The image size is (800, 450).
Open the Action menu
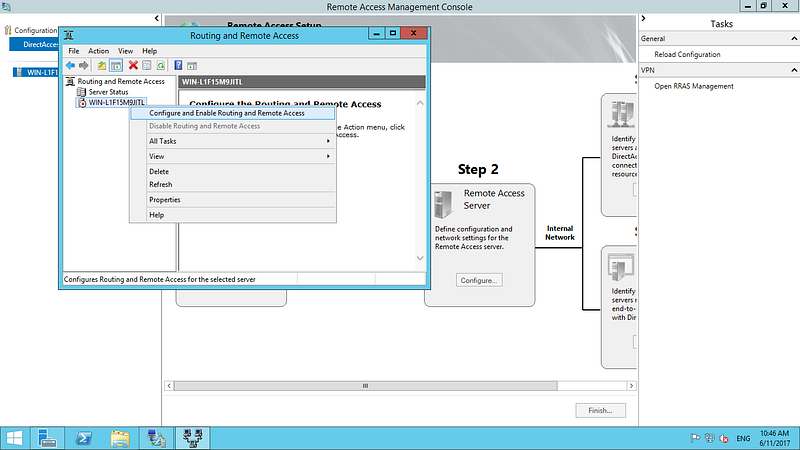(98, 51)
